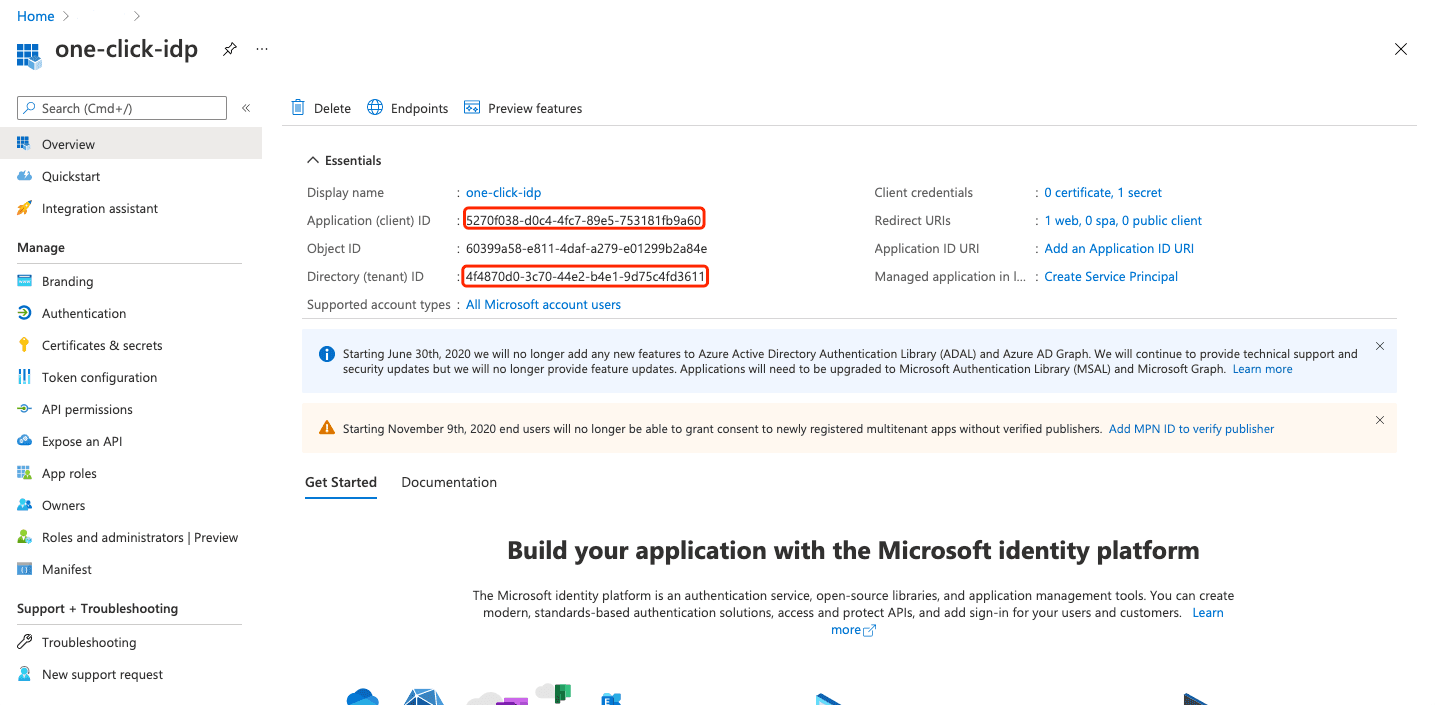Click the New support request icon
The width and height of the screenshot is (1435, 705).
point(25,674)
